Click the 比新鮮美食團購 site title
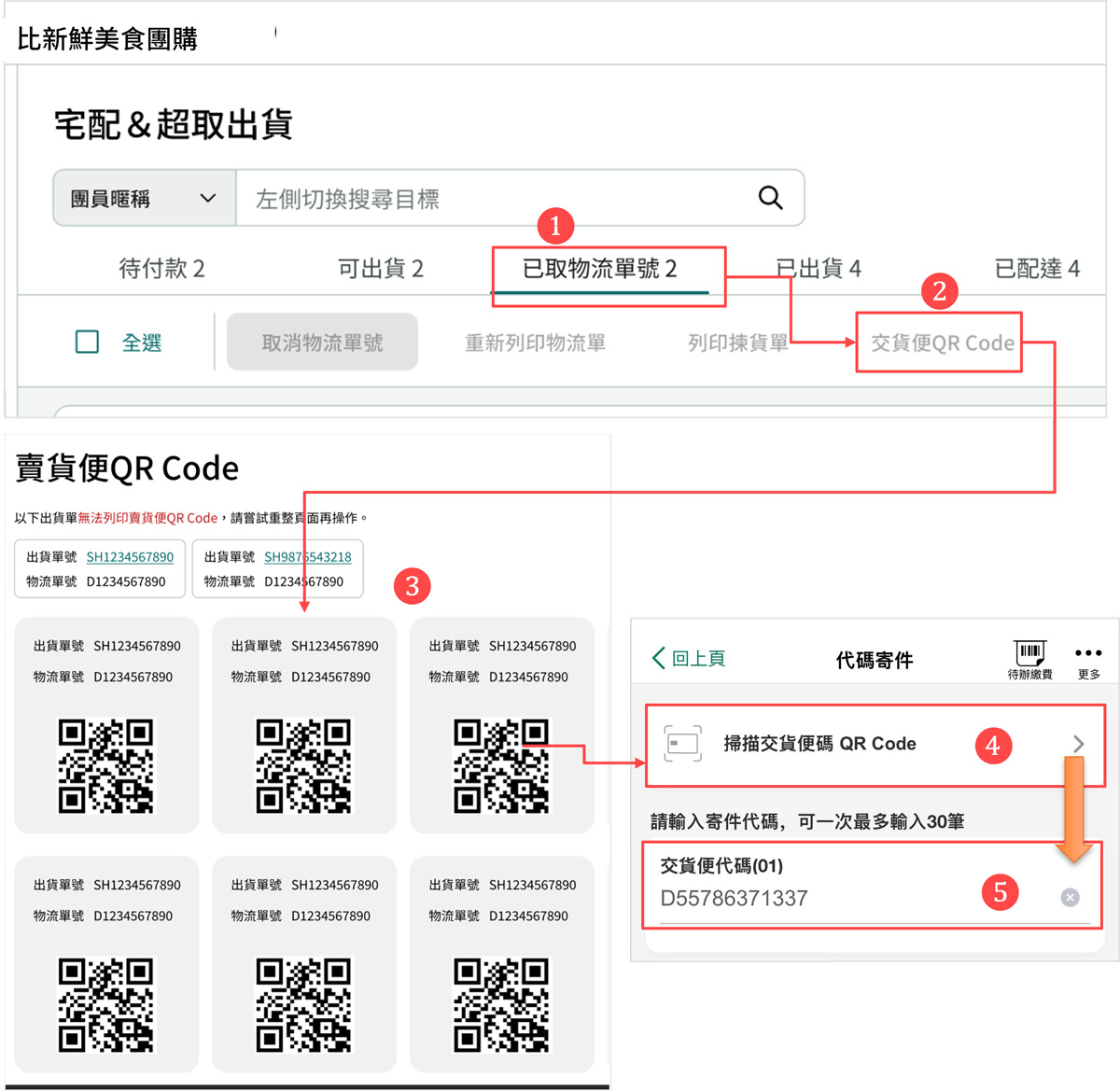 [x=107, y=38]
